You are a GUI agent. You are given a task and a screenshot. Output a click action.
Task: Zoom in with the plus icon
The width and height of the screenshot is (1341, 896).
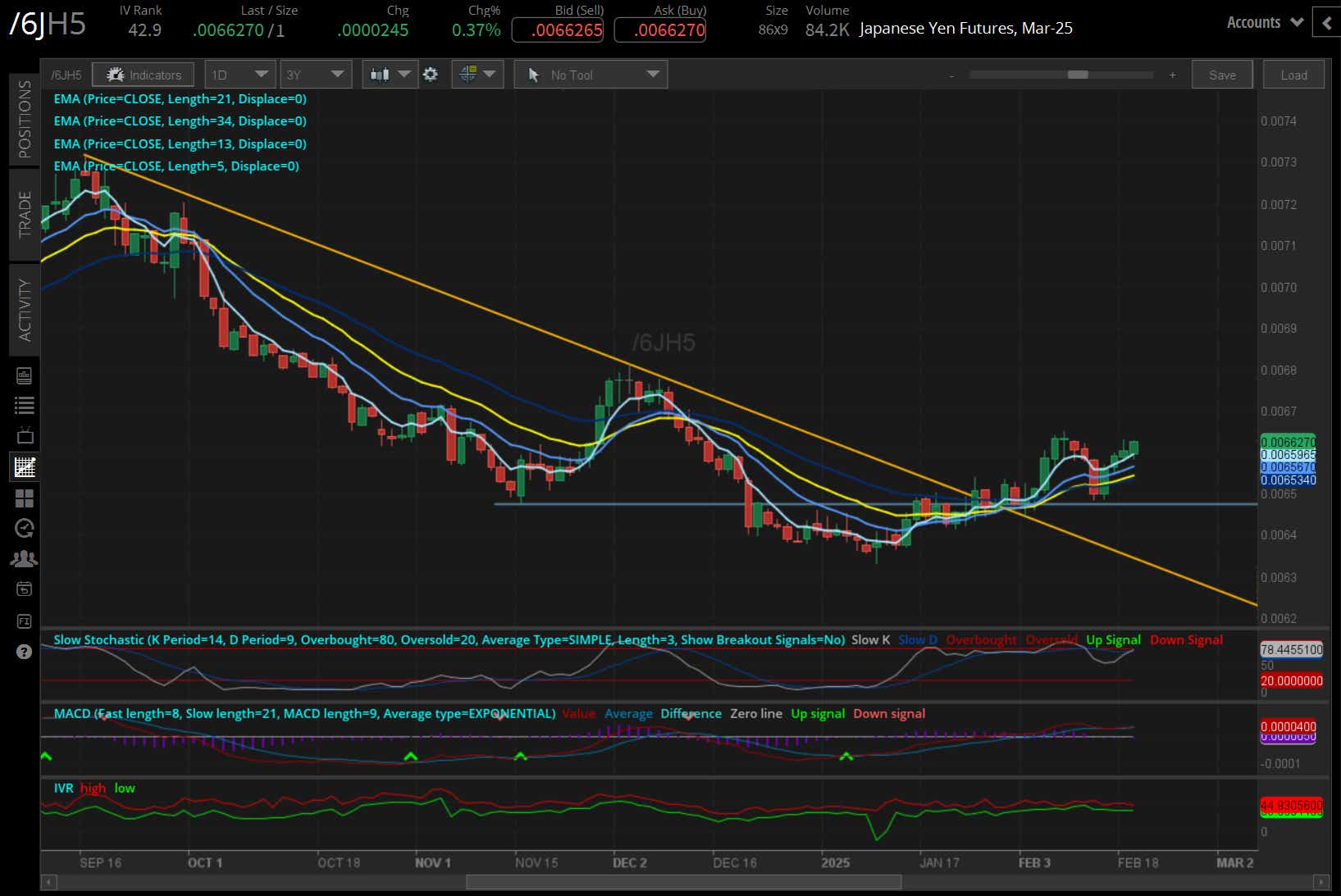tap(1172, 75)
